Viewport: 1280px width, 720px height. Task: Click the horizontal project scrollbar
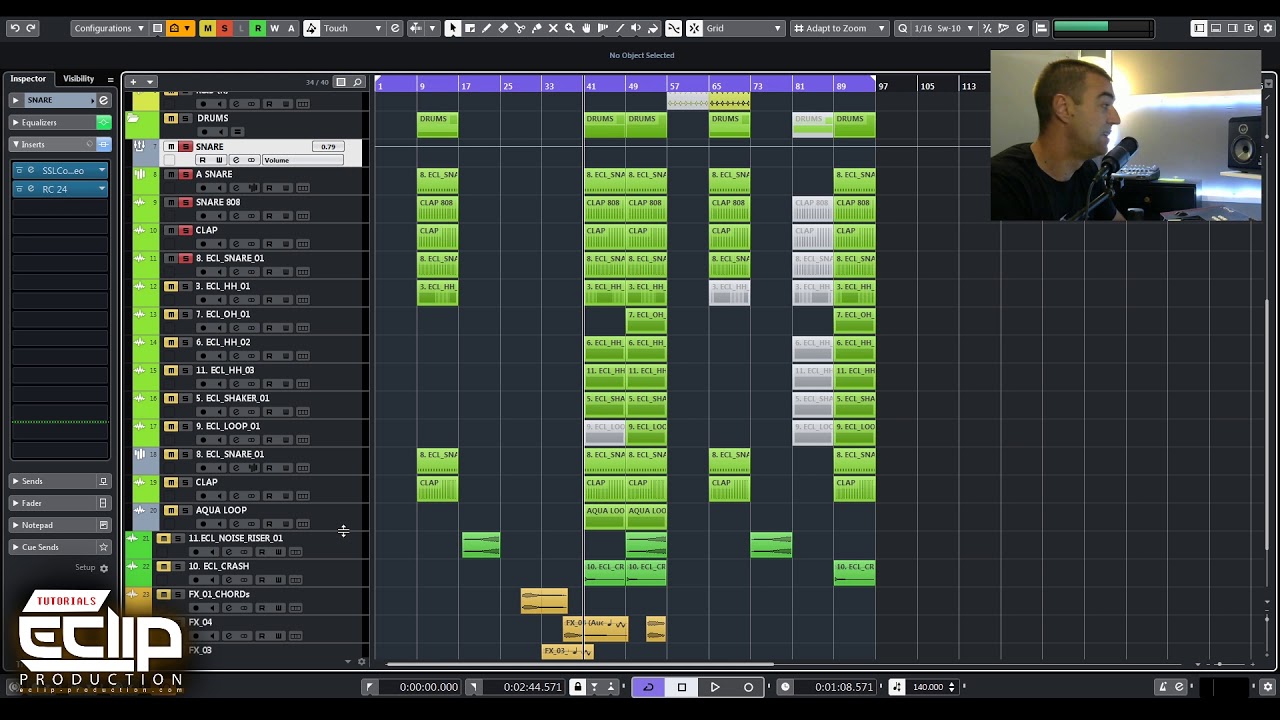pyautogui.click(x=580, y=664)
